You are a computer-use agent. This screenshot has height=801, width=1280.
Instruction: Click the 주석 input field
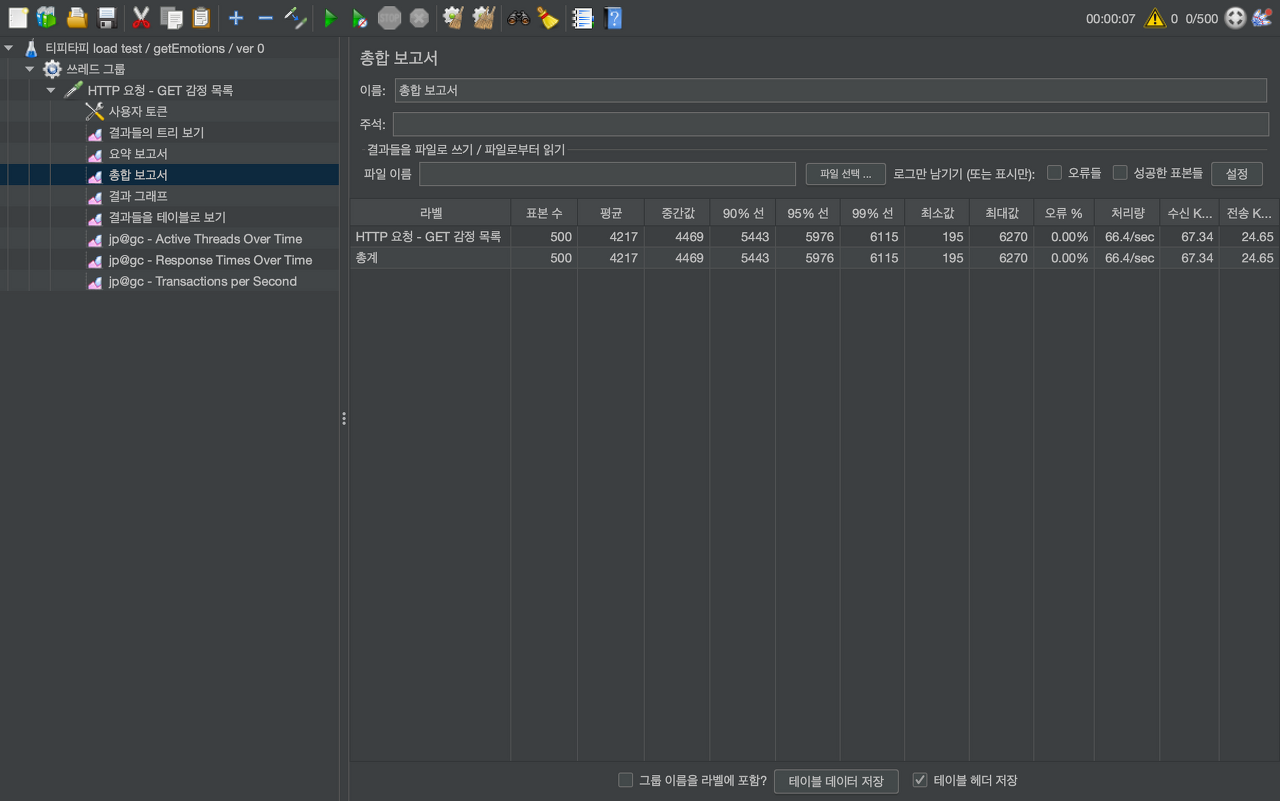pyautogui.click(x=830, y=124)
